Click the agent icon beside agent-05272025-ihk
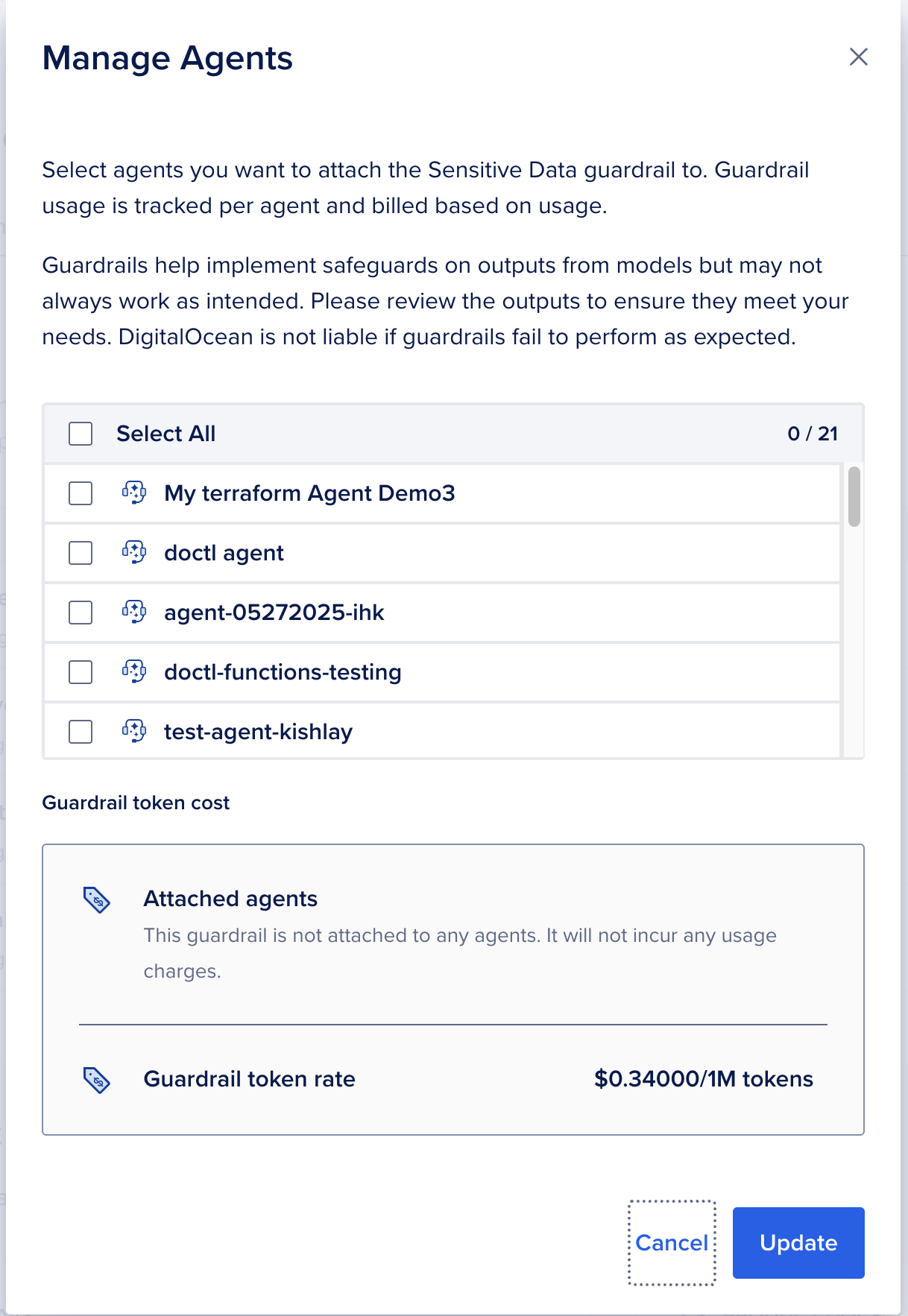Screen dimensions: 908x1316 click(134, 612)
